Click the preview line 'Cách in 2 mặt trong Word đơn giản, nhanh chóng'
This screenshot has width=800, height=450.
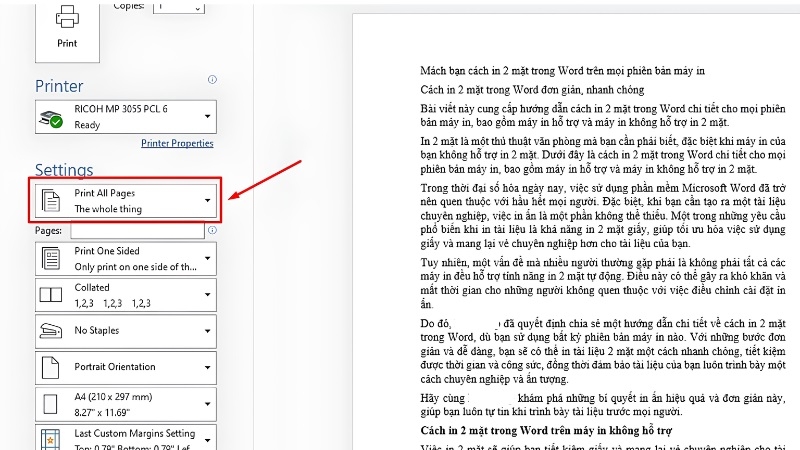coord(532,90)
